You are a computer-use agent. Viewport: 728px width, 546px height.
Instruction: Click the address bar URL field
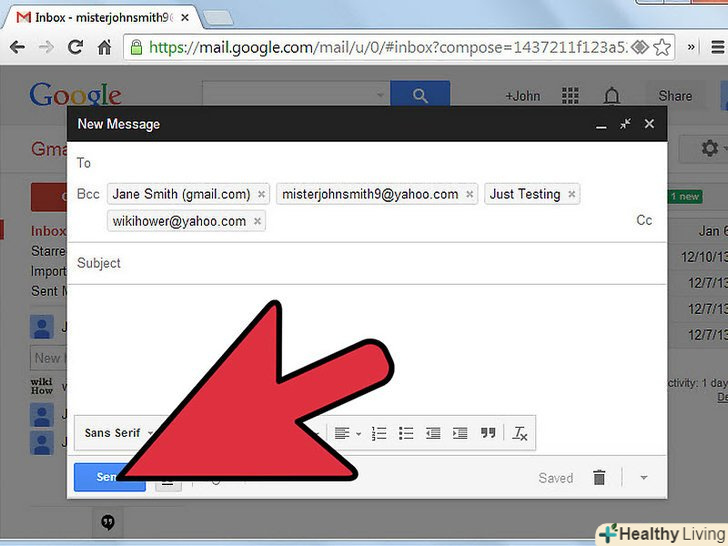[388, 47]
